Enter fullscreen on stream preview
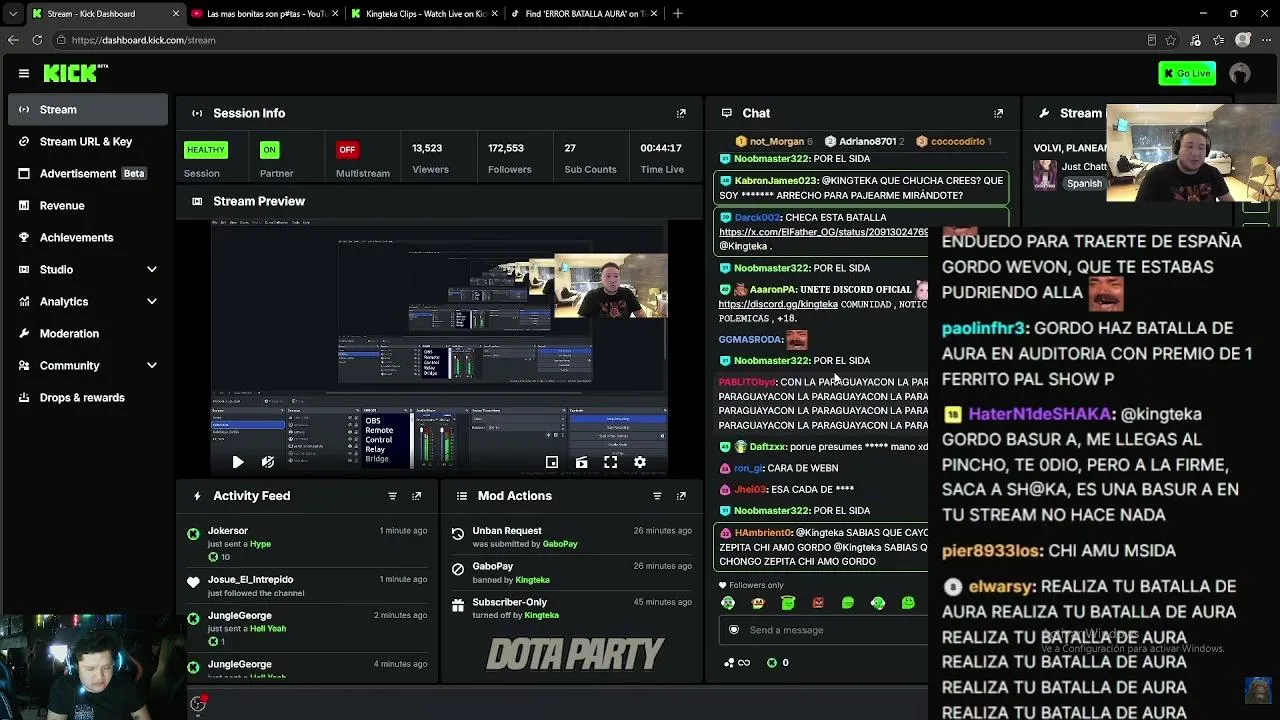This screenshot has height=720, width=1280. coord(610,462)
